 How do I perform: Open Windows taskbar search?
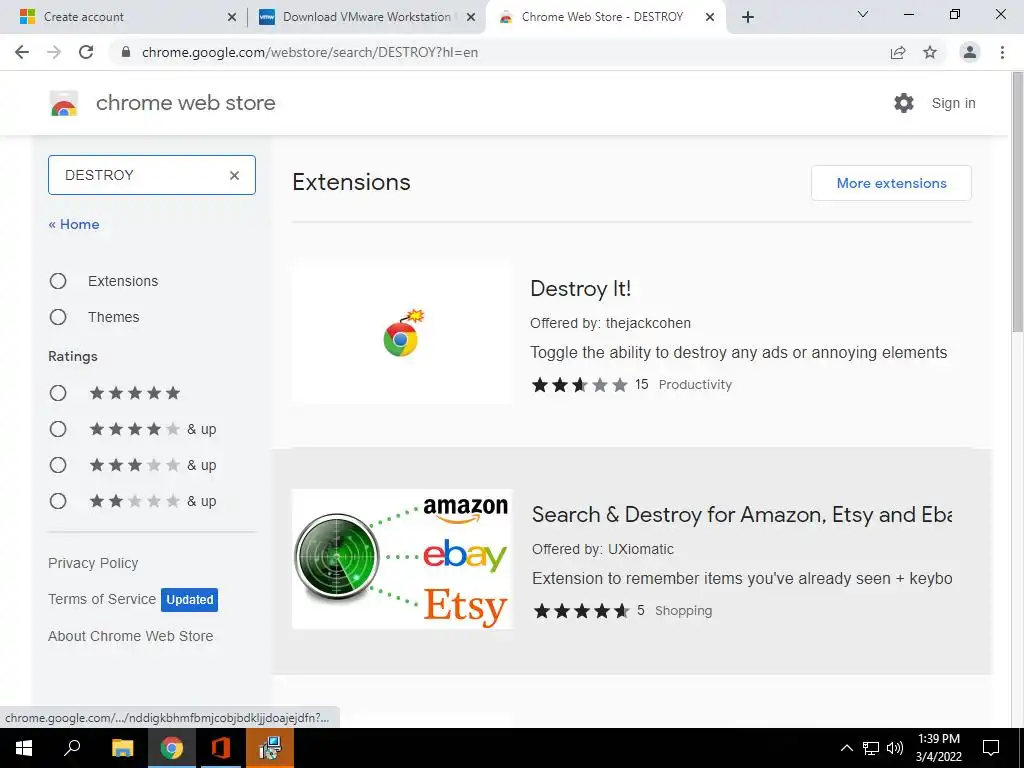72,748
